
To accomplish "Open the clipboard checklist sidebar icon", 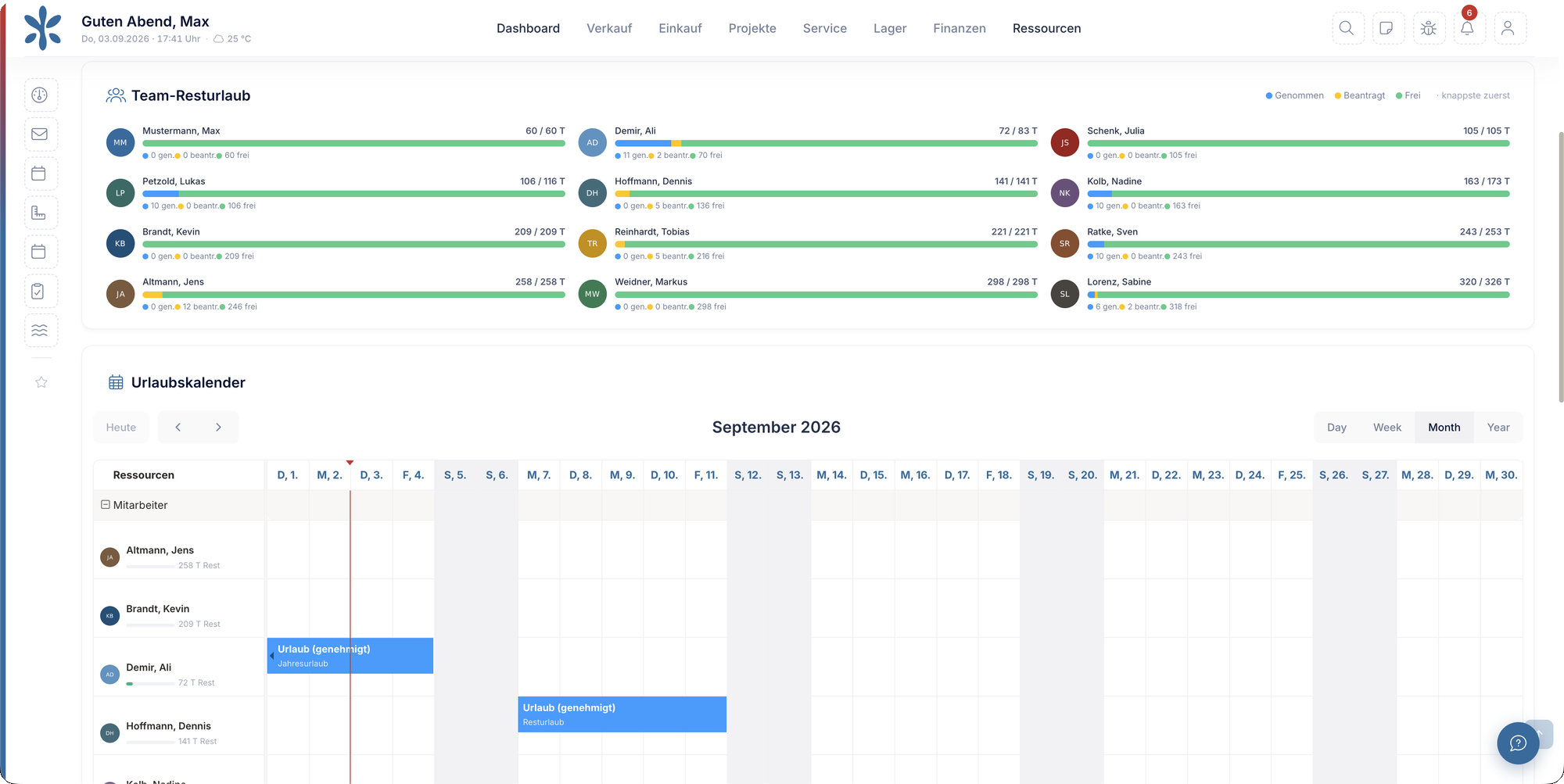I will (x=41, y=291).
